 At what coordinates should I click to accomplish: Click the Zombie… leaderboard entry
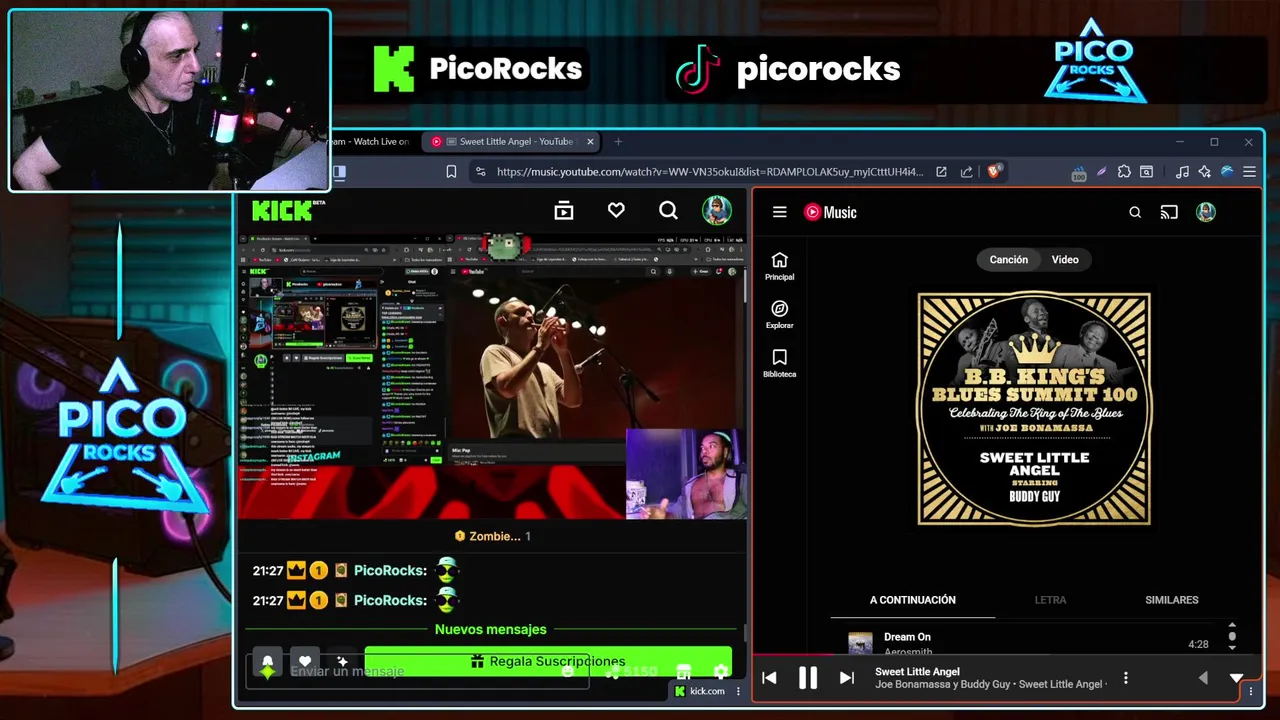click(493, 536)
